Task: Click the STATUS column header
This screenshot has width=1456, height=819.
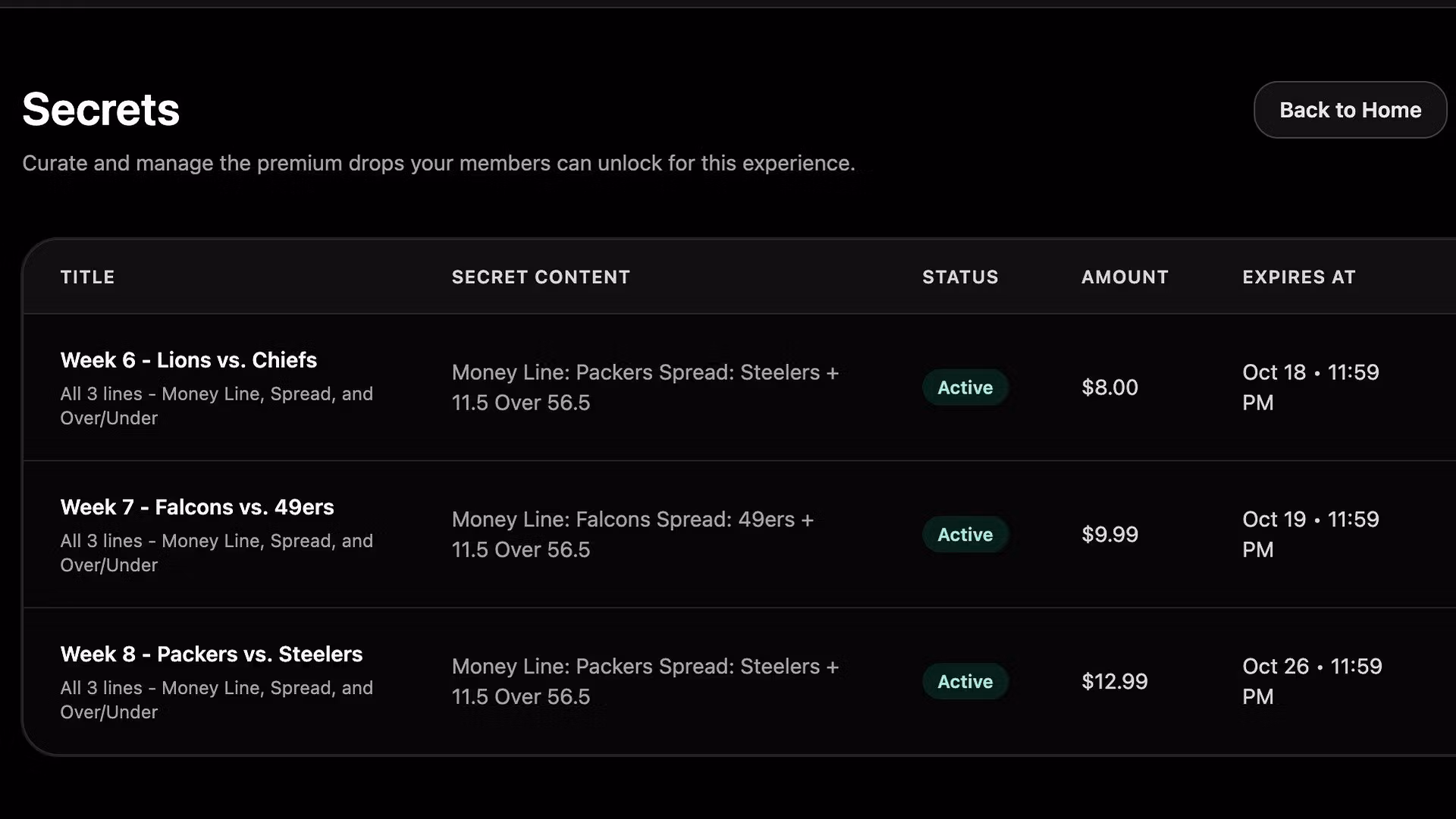Action: coord(960,278)
